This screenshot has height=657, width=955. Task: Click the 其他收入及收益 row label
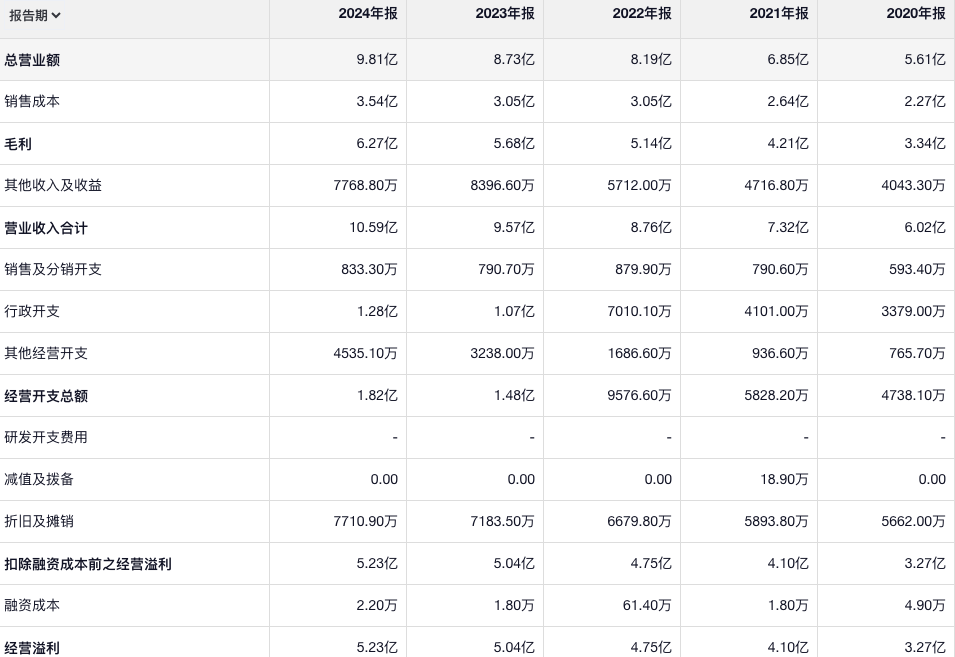click(53, 186)
